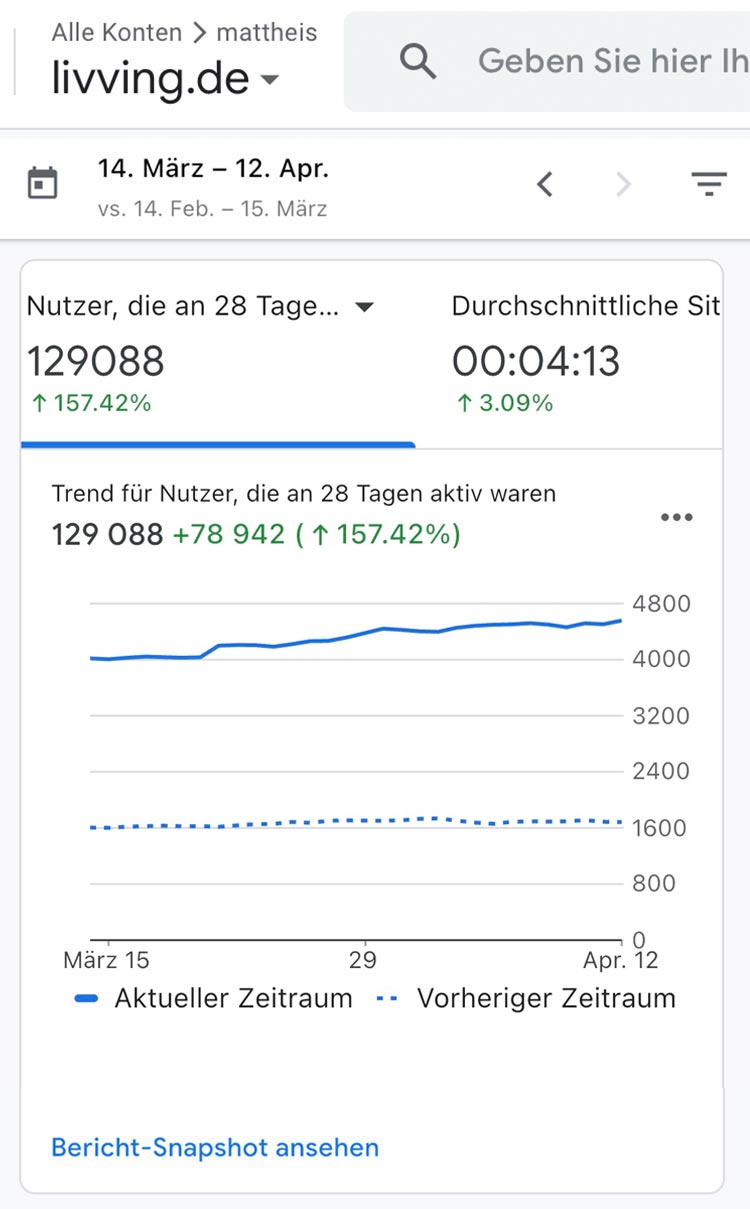Click the 157.42% increase under 129088
This screenshot has height=1209, width=750.
91,403
